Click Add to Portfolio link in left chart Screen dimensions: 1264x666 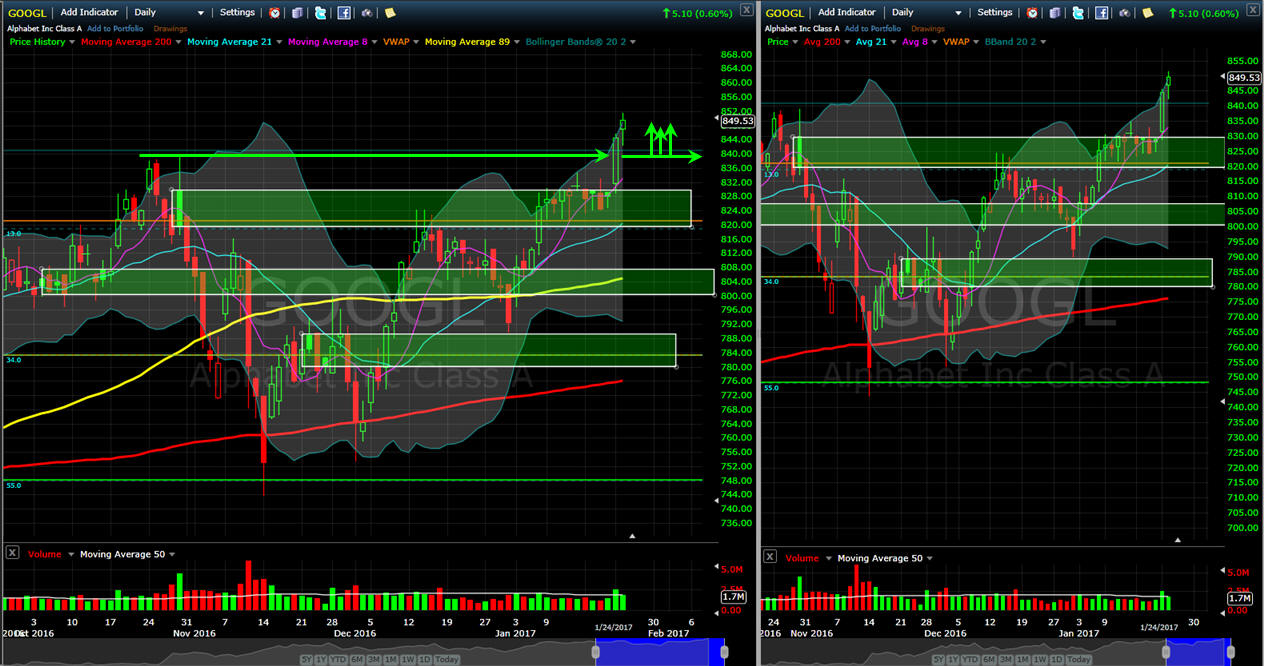115,29
